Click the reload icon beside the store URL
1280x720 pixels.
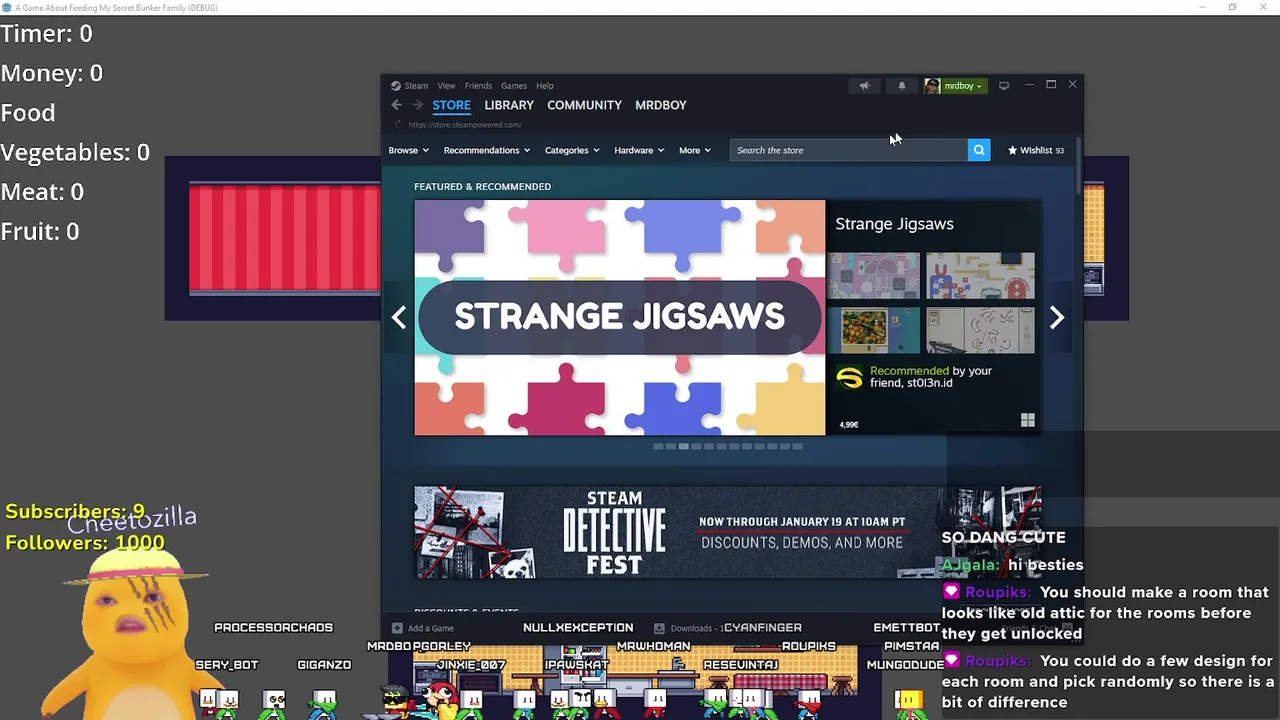398,125
